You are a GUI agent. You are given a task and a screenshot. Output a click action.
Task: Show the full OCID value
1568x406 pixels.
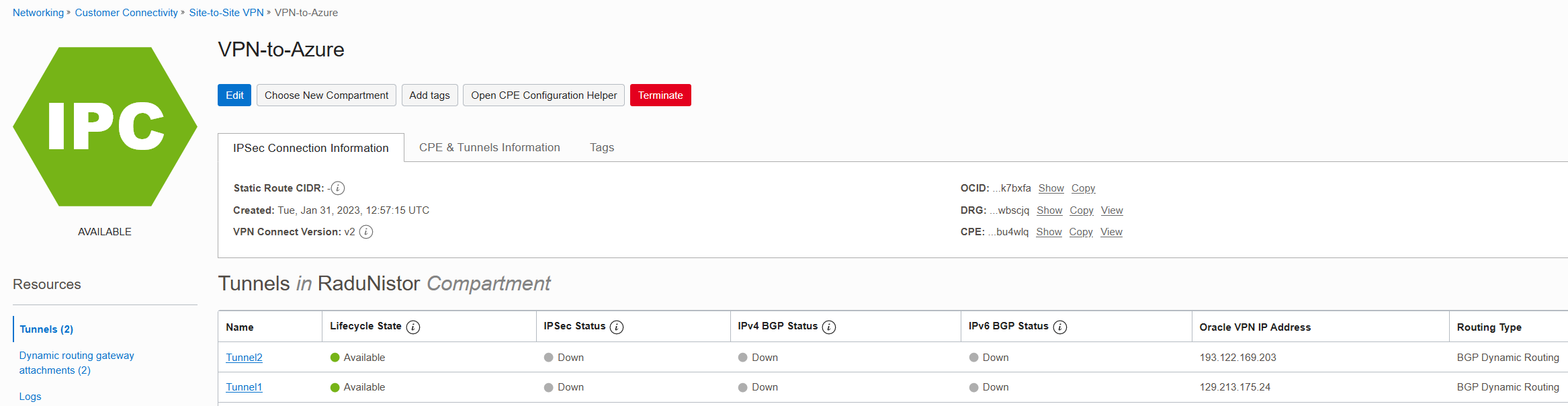[1051, 188]
